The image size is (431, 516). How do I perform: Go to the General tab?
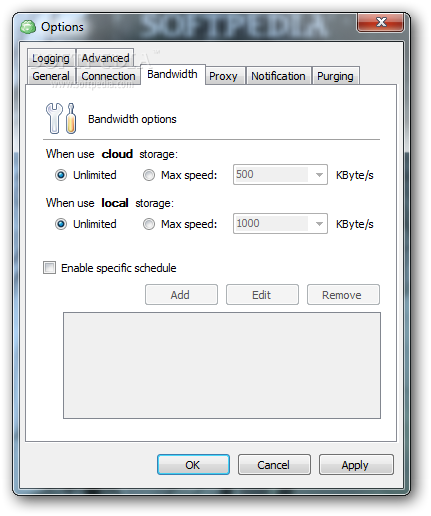pyautogui.click(x=51, y=76)
